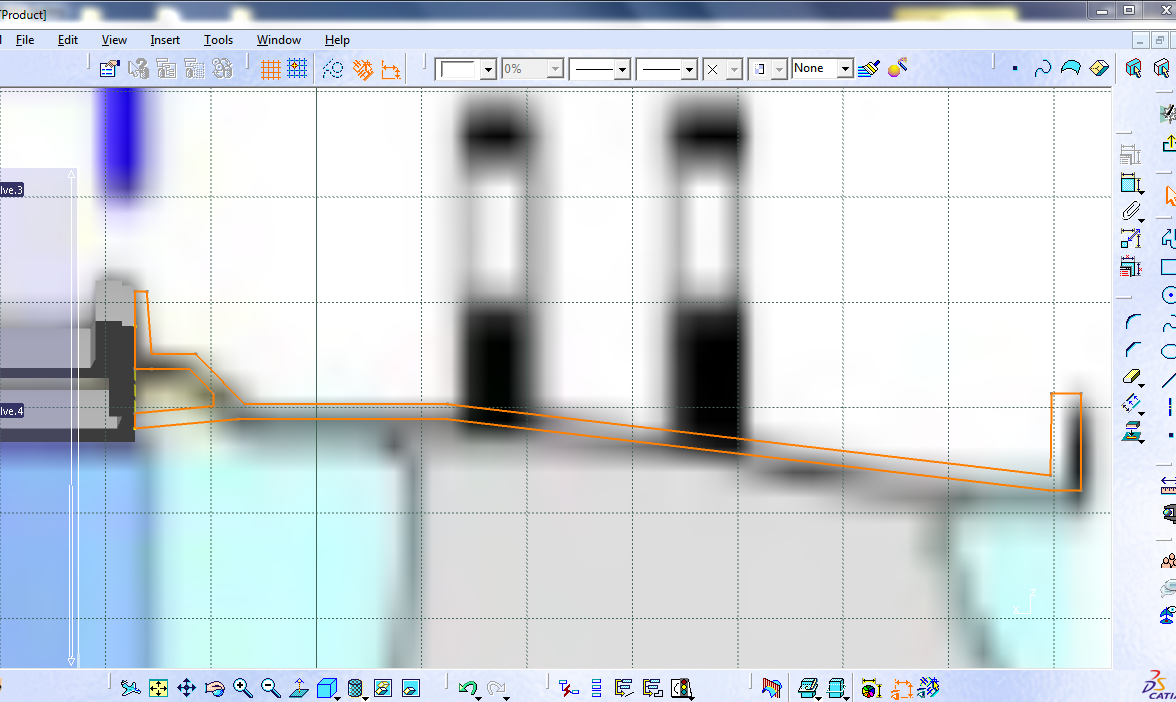Screen dimensions: 1176x702
Task: Select the Corner tool
Action: pyautogui.click(x=1132, y=322)
